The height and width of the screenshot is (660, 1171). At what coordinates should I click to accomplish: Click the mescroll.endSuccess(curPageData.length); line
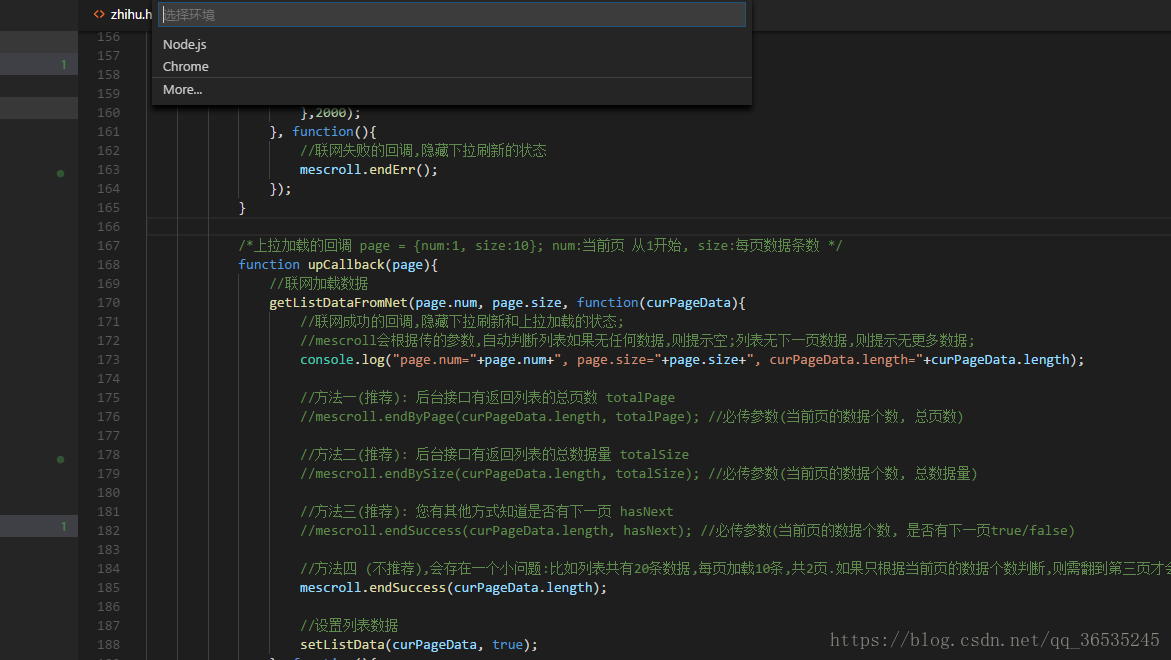click(453, 588)
